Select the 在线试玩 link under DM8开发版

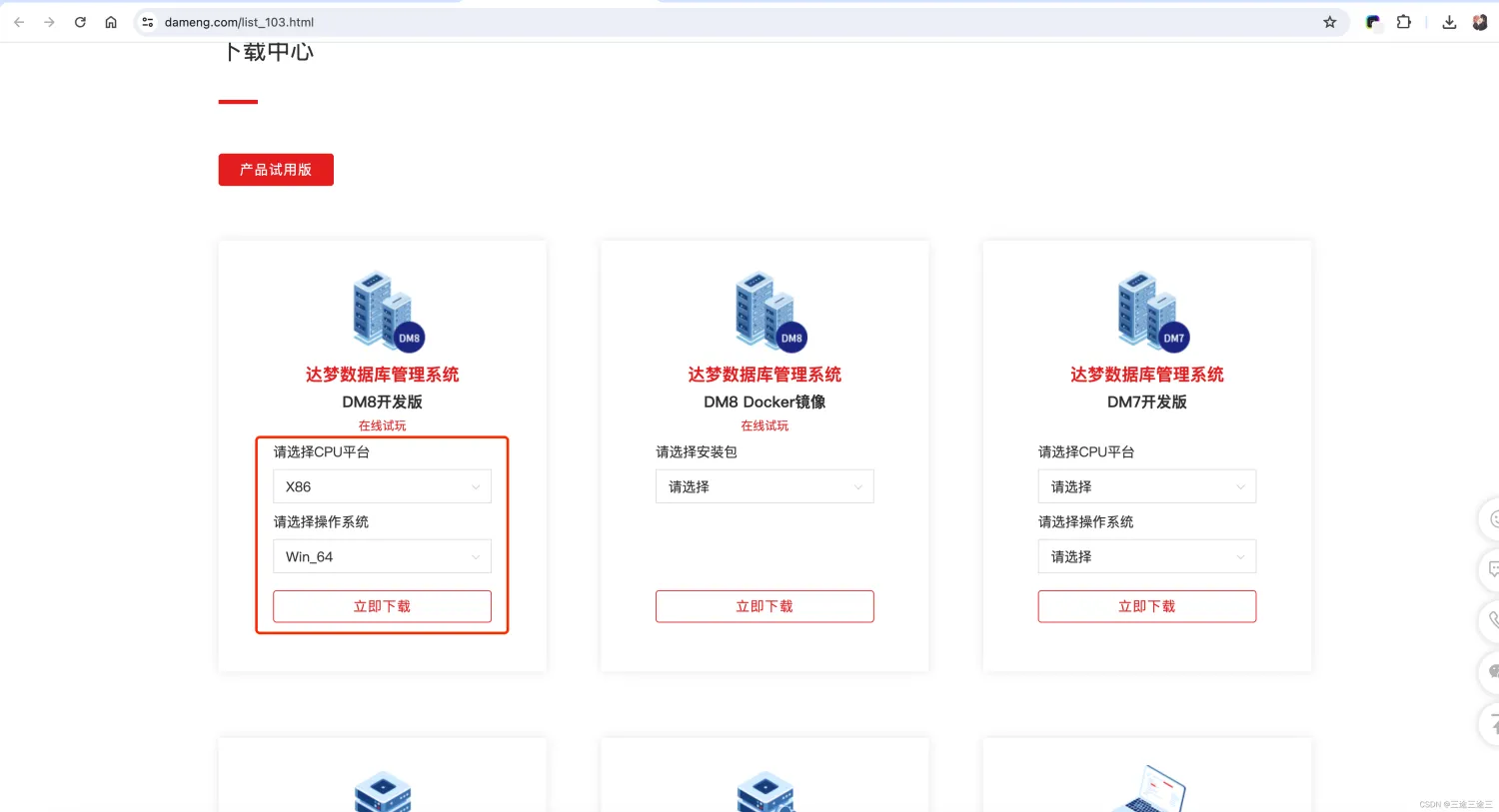tap(382, 424)
